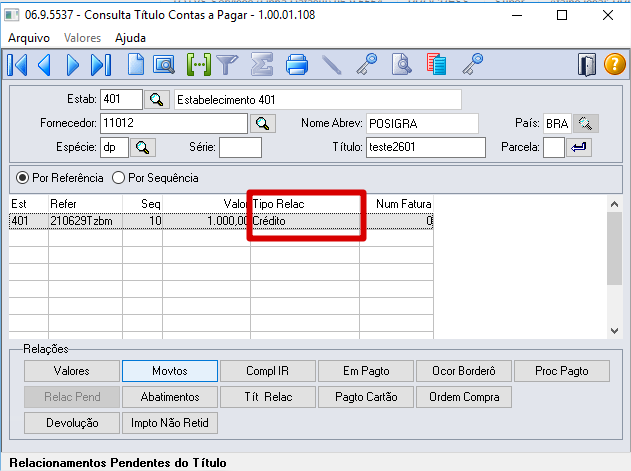Open help with the question mark icon
Image resolution: width=631 pixels, height=471 pixels.
coord(615,64)
